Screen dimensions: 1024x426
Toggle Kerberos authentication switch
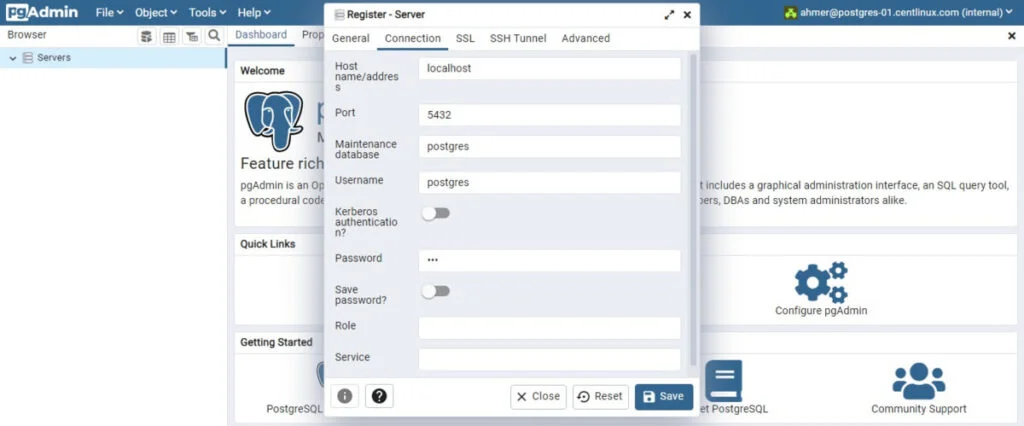tap(436, 214)
